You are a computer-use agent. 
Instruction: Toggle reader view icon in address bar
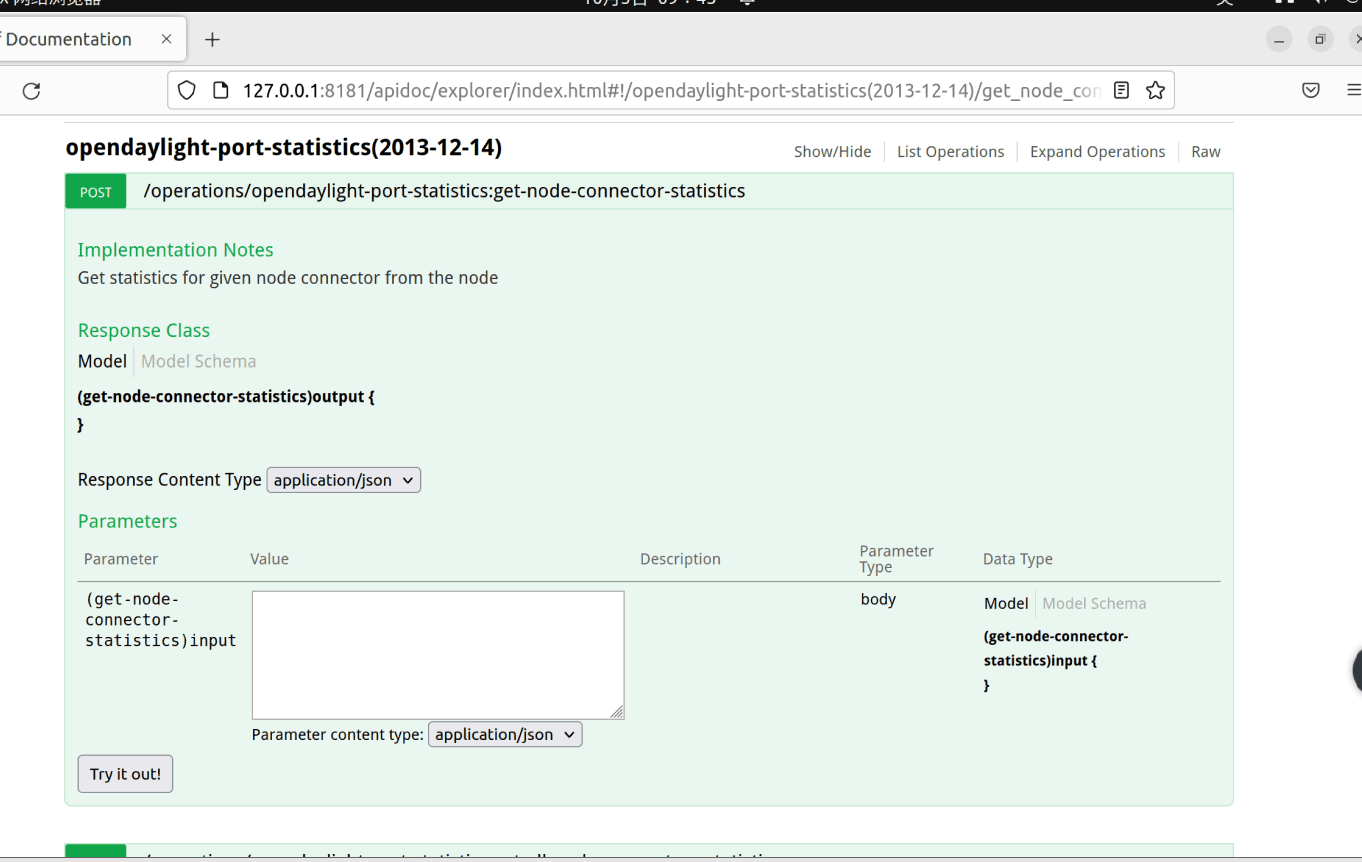(x=1121, y=91)
